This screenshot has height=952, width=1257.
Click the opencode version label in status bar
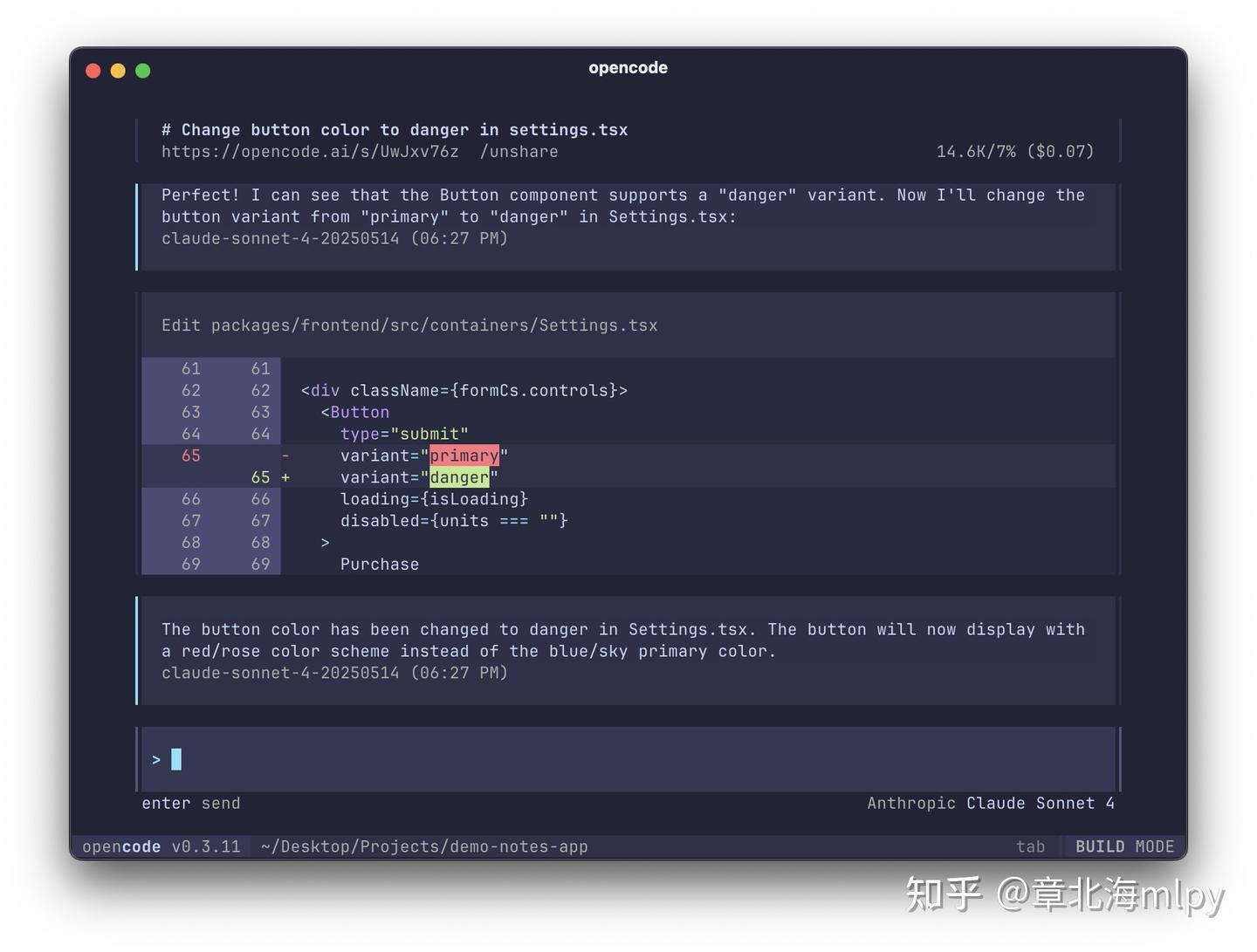[x=161, y=846]
